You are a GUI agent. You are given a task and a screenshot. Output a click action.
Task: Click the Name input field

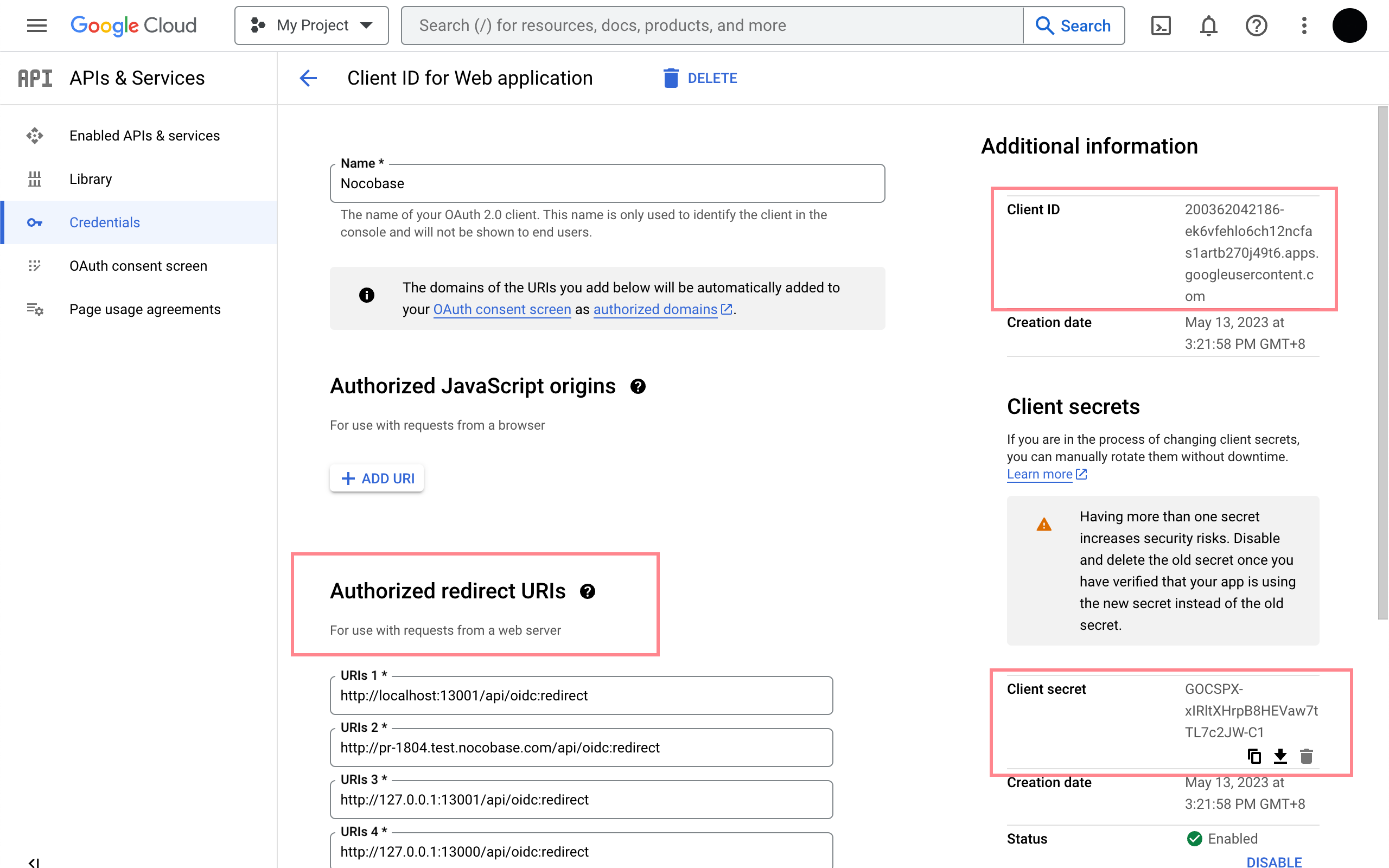point(607,184)
